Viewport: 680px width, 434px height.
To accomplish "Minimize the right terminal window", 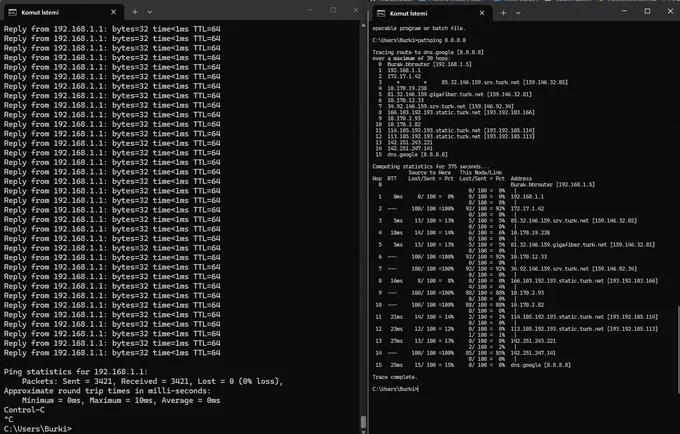I will coord(624,11).
